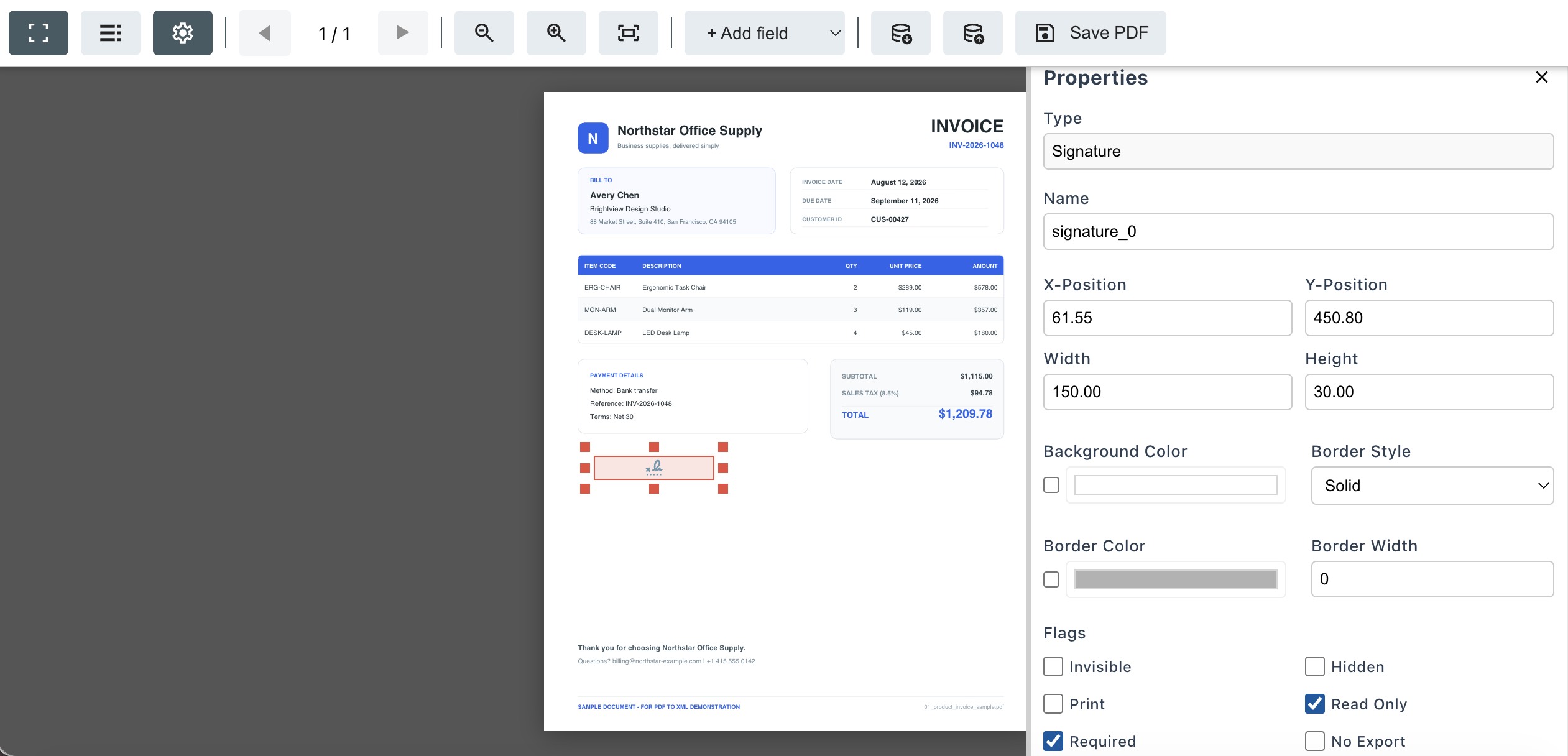Click invoice number INV-2026-1048
Screen dimensions: 1568x756
pyautogui.click(x=976, y=145)
